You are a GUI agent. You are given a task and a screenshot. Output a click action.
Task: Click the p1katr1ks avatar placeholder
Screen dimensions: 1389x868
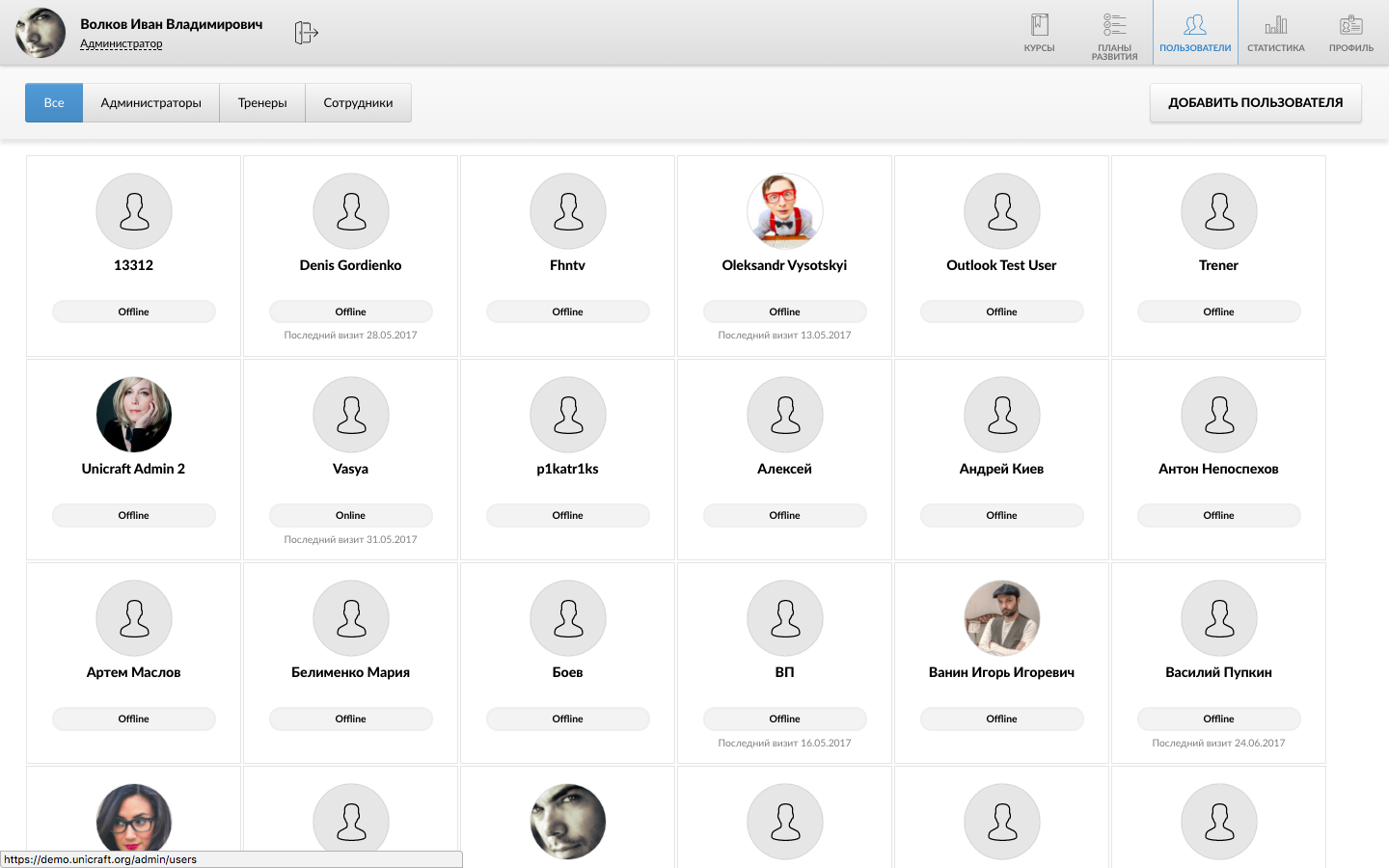pyautogui.click(x=568, y=415)
